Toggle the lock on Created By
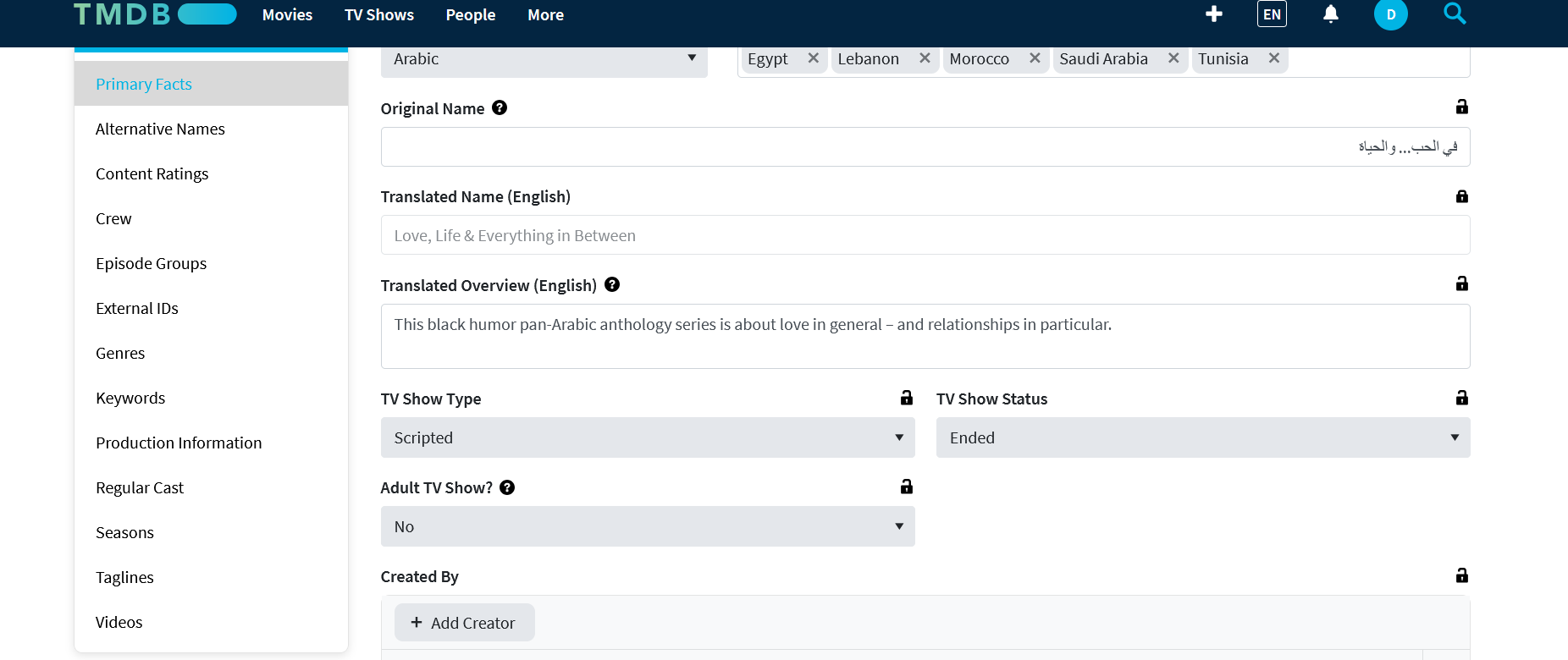Image resolution: width=1568 pixels, height=660 pixels. pyautogui.click(x=1461, y=575)
